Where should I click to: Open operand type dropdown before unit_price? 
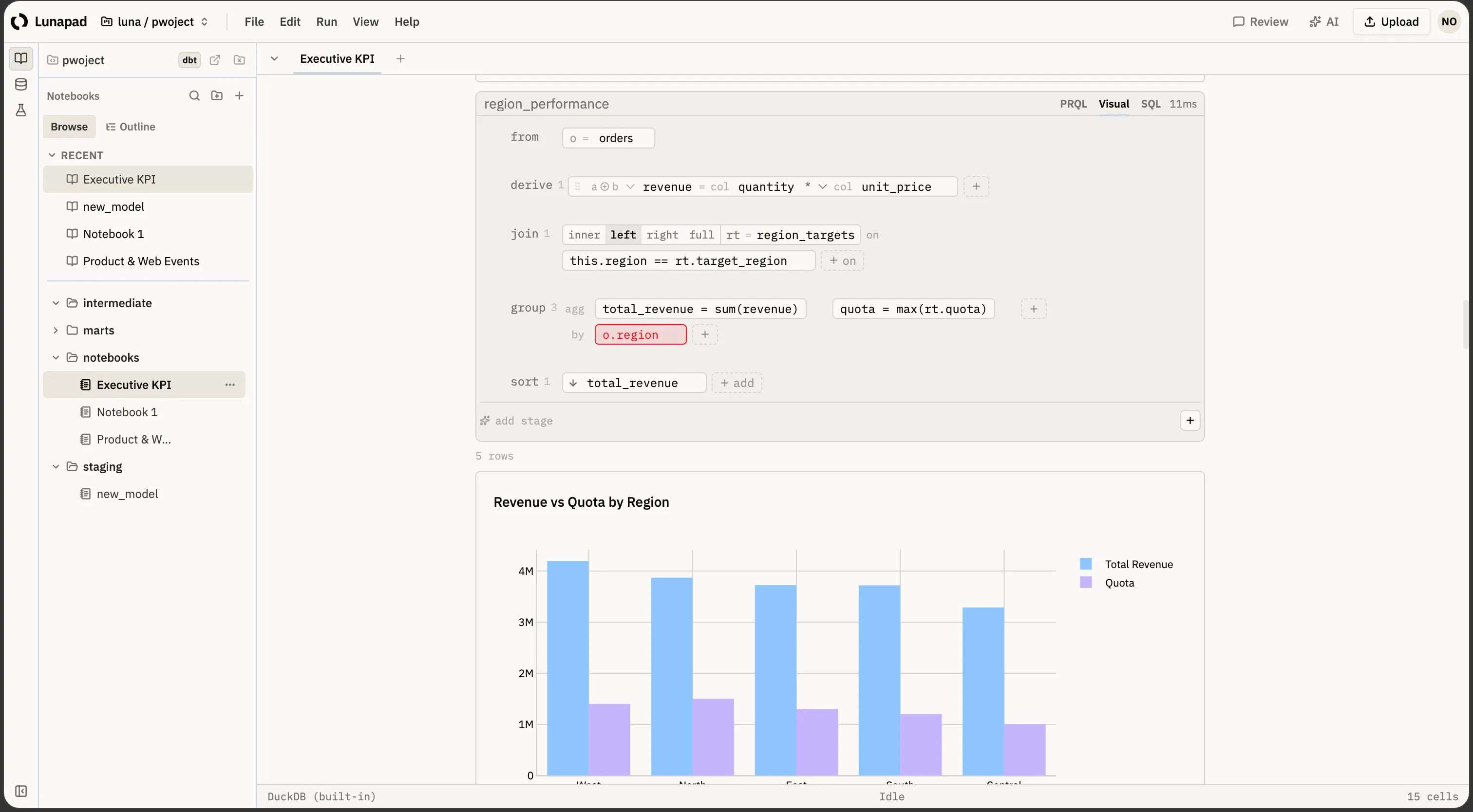click(x=822, y=186)
